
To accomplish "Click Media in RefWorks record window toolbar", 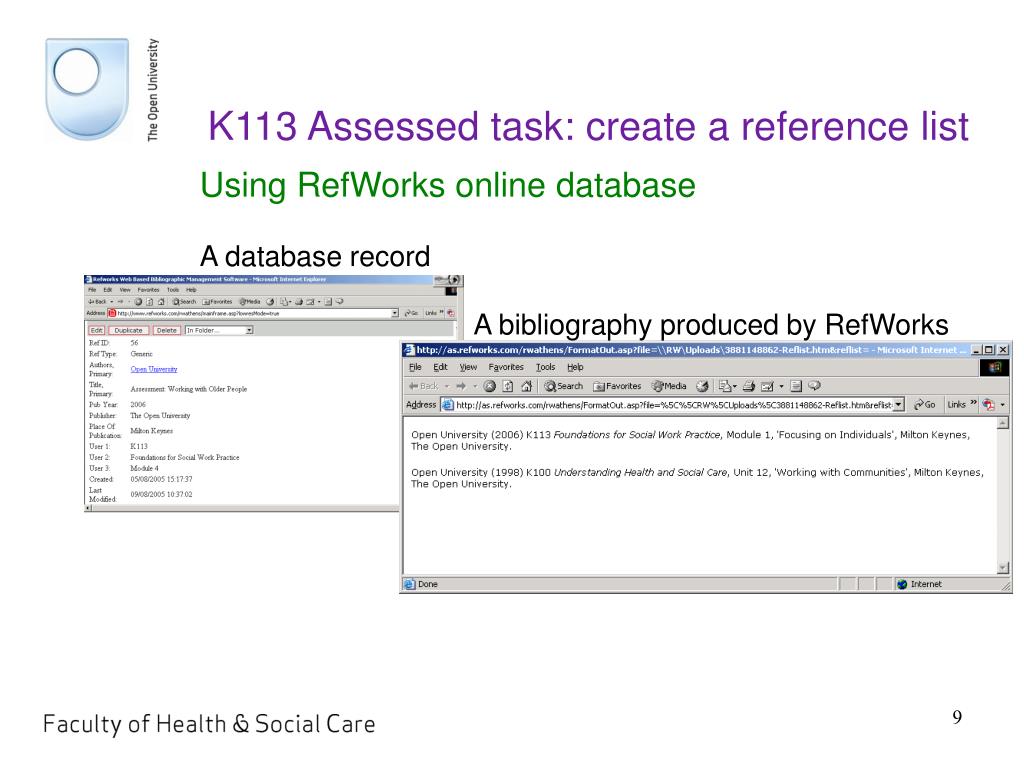I will pyautogui.click(x=250, y=302).
